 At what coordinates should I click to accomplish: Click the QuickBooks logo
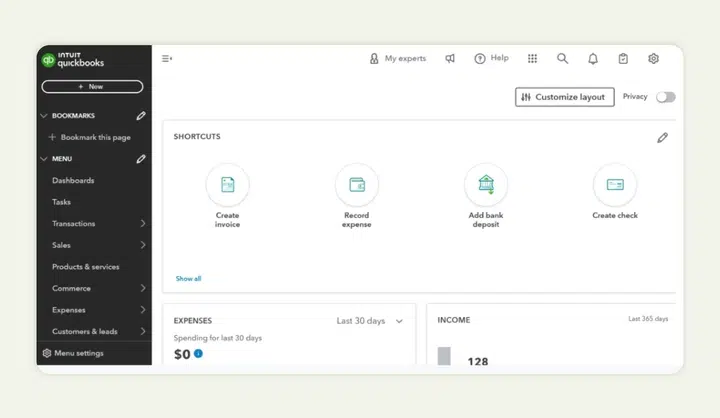(73, 60)
